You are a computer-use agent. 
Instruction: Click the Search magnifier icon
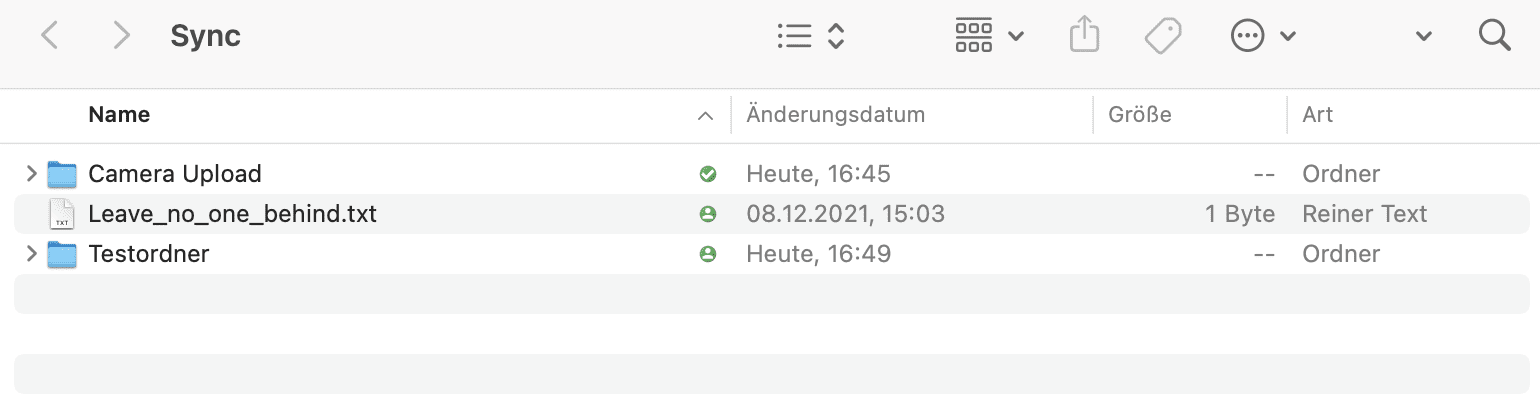[x=1494, y=36]
